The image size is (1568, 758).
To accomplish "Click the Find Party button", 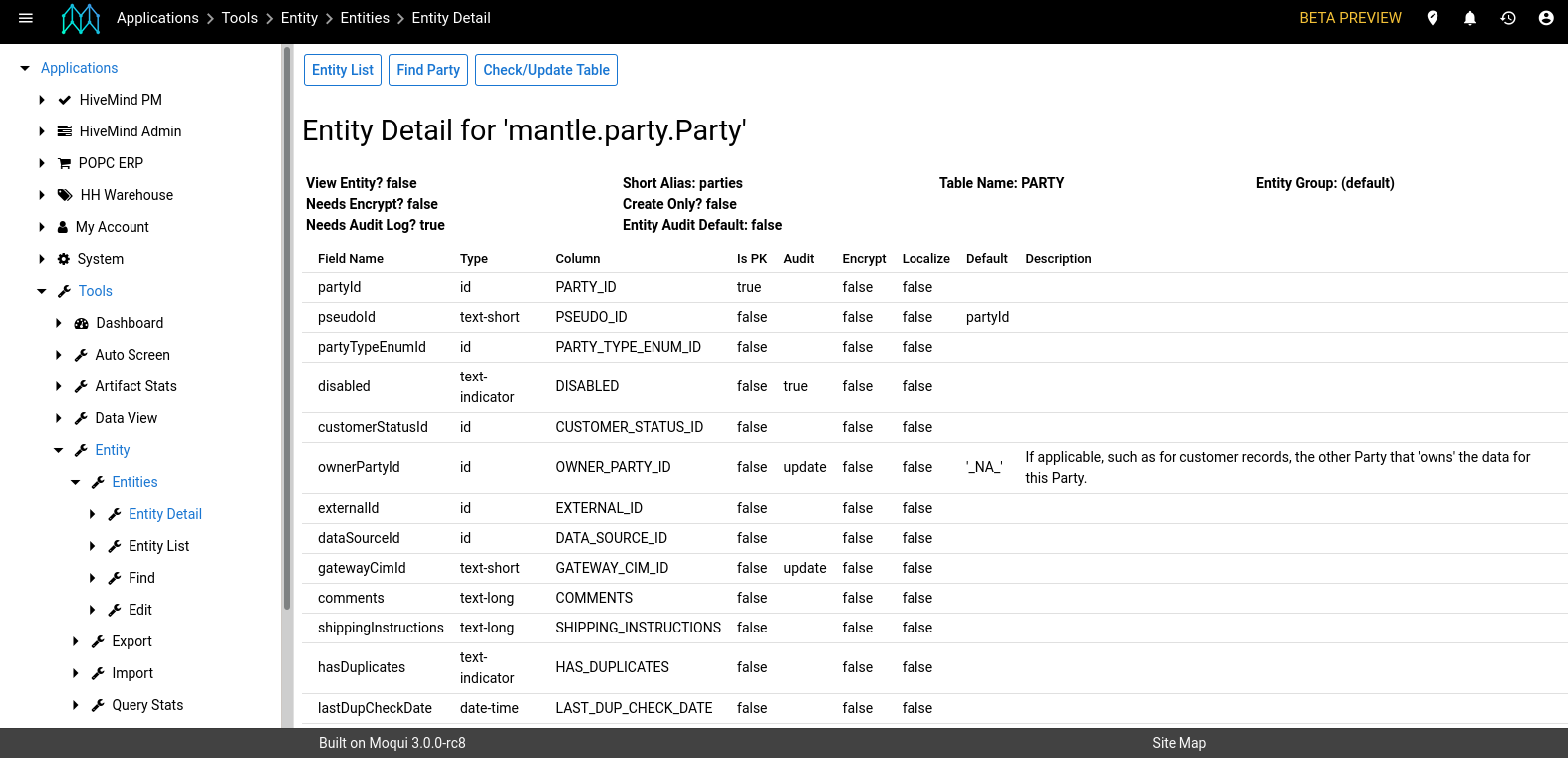I will [428, 70].
